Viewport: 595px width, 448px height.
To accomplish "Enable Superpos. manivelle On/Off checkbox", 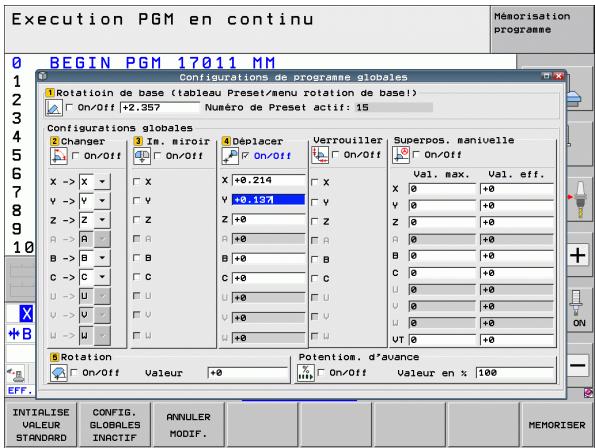I will pyautogui.click(x=416, y=155).
